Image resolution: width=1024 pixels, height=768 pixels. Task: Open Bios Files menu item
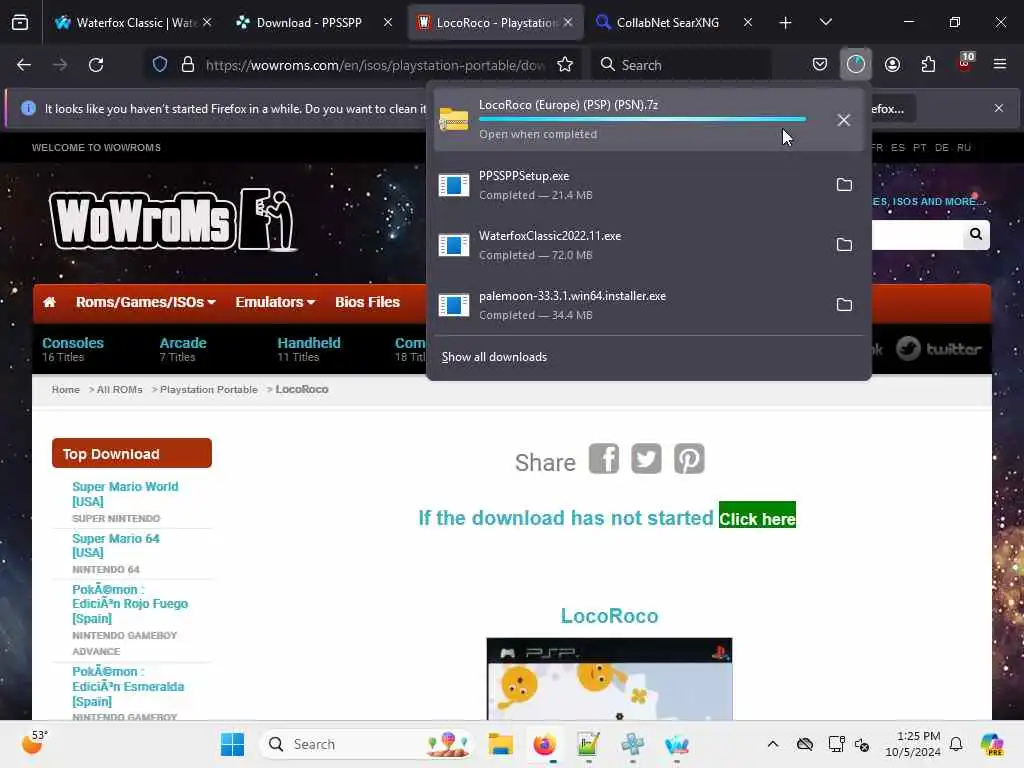367,302
